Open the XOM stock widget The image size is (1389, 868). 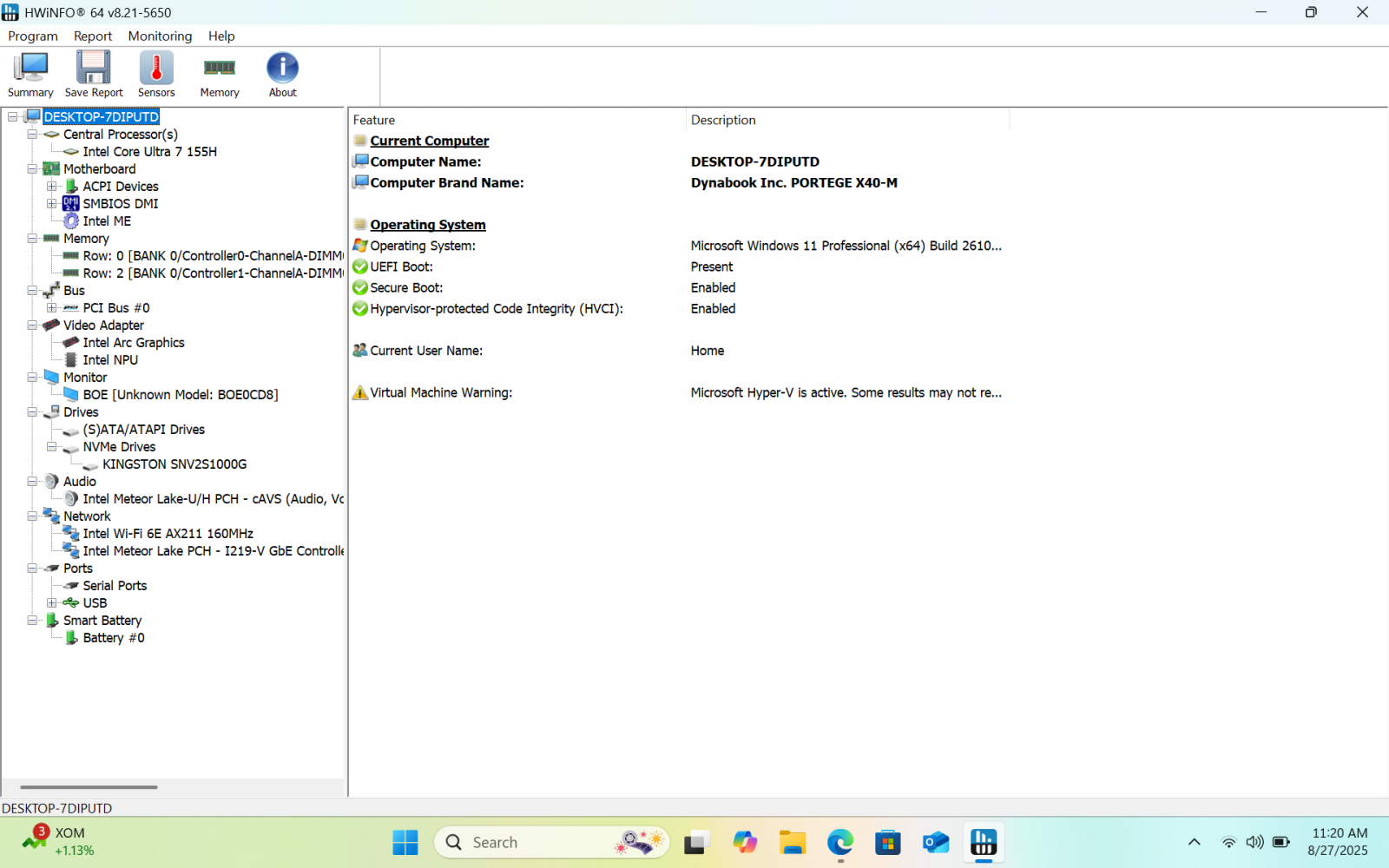[57, 841]
